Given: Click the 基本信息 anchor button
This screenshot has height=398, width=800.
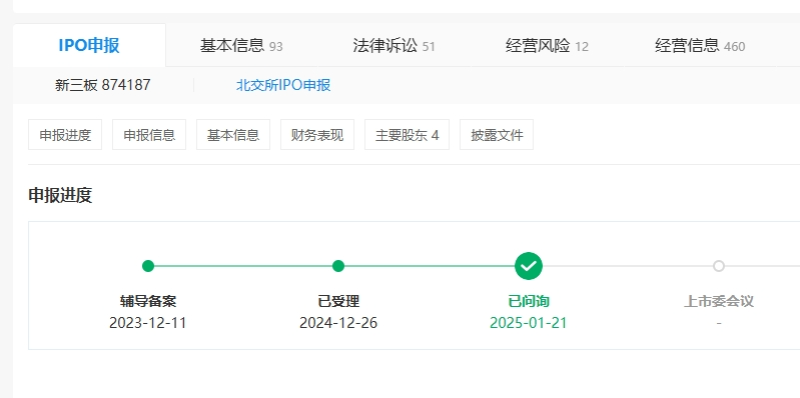Looking at the screenshot, I should [x=233, y=135].
